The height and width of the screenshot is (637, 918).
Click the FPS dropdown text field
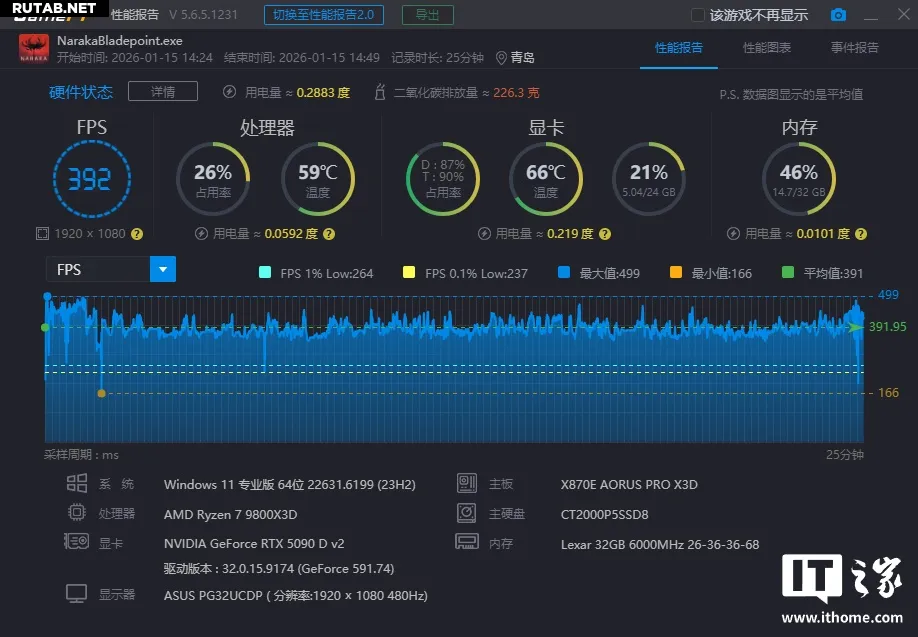click(x=97, y=269)
